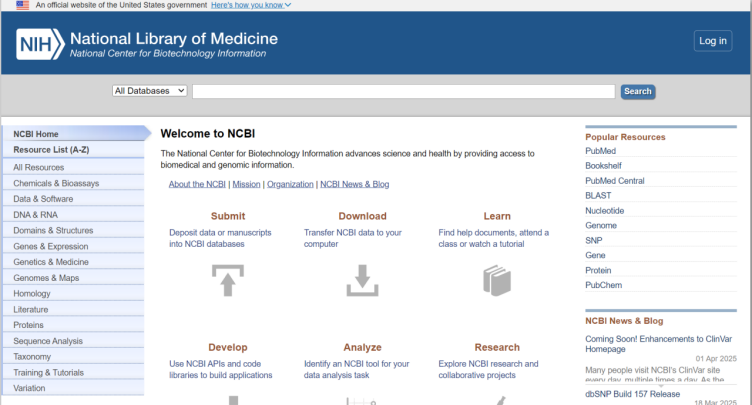Click the Submit heading
Screen dimensions: 752x405
(228, 216)
